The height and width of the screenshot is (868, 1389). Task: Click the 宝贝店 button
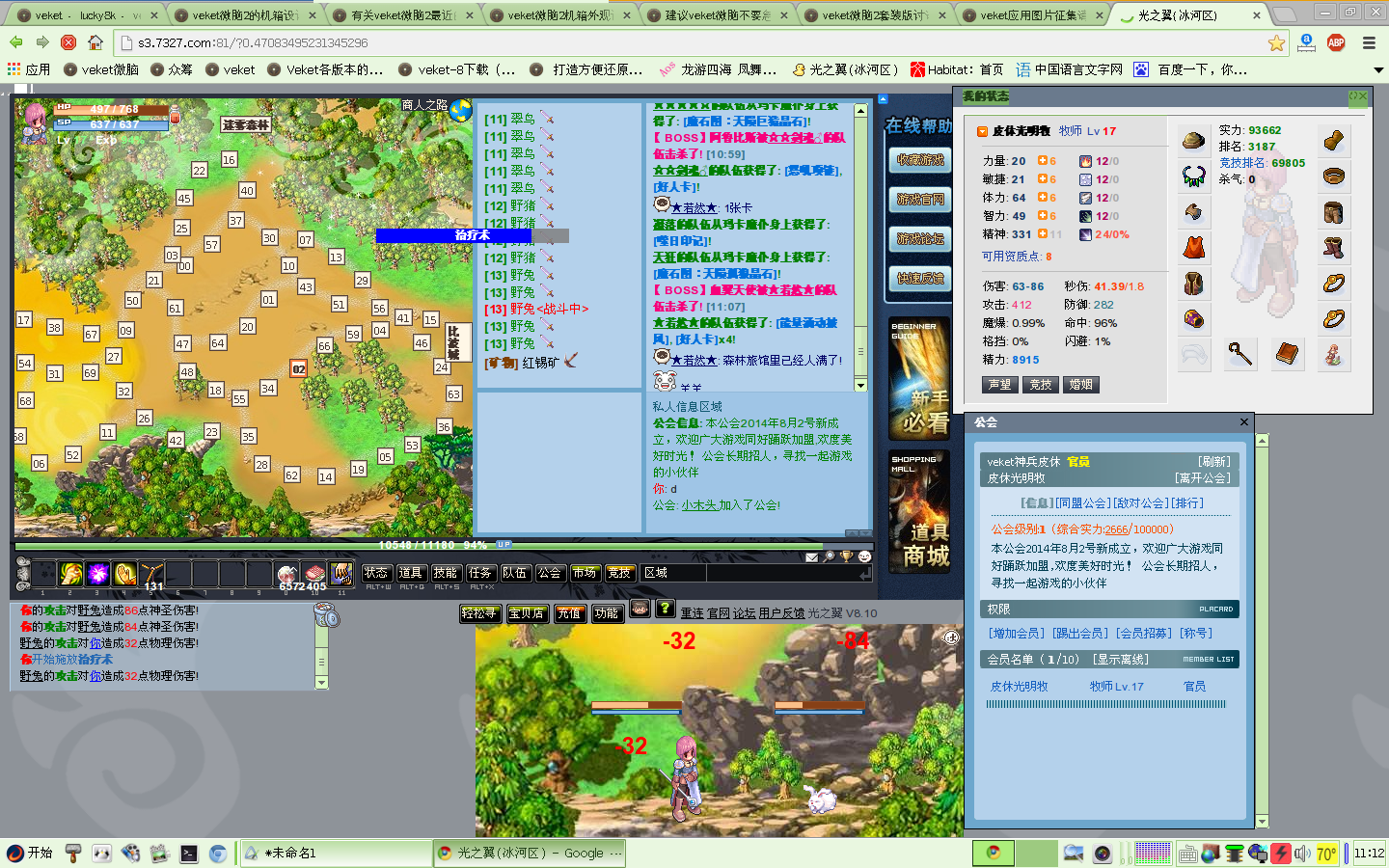527,613
